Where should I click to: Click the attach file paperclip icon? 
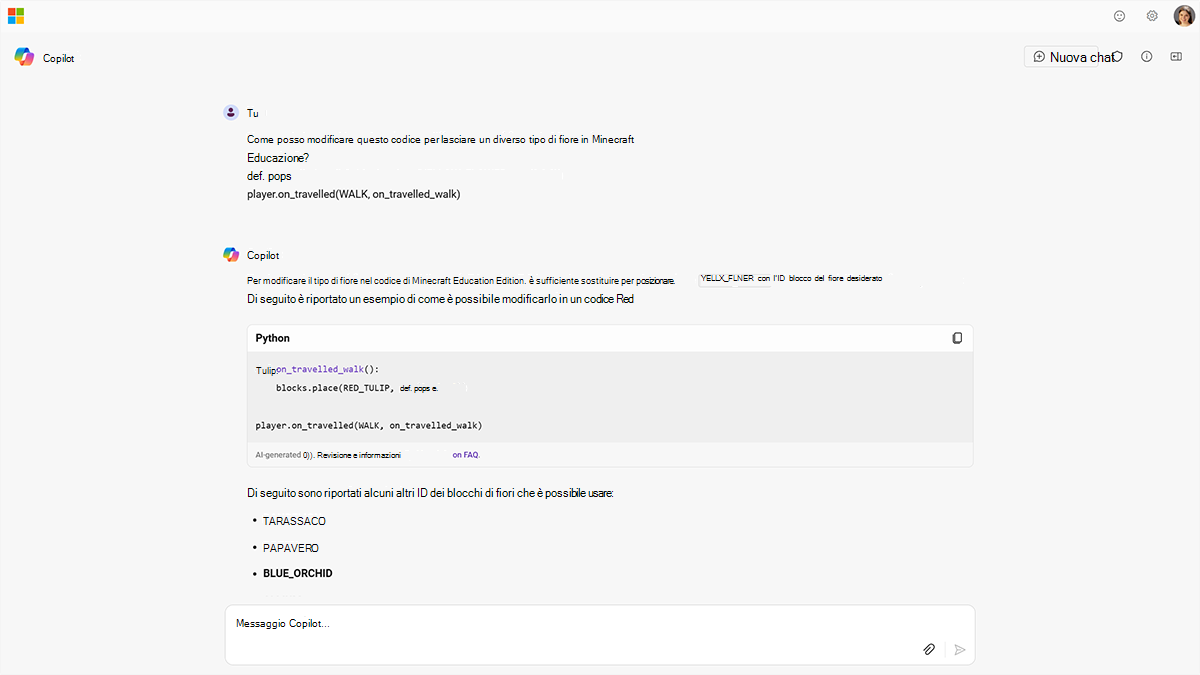tap(929, 649)
